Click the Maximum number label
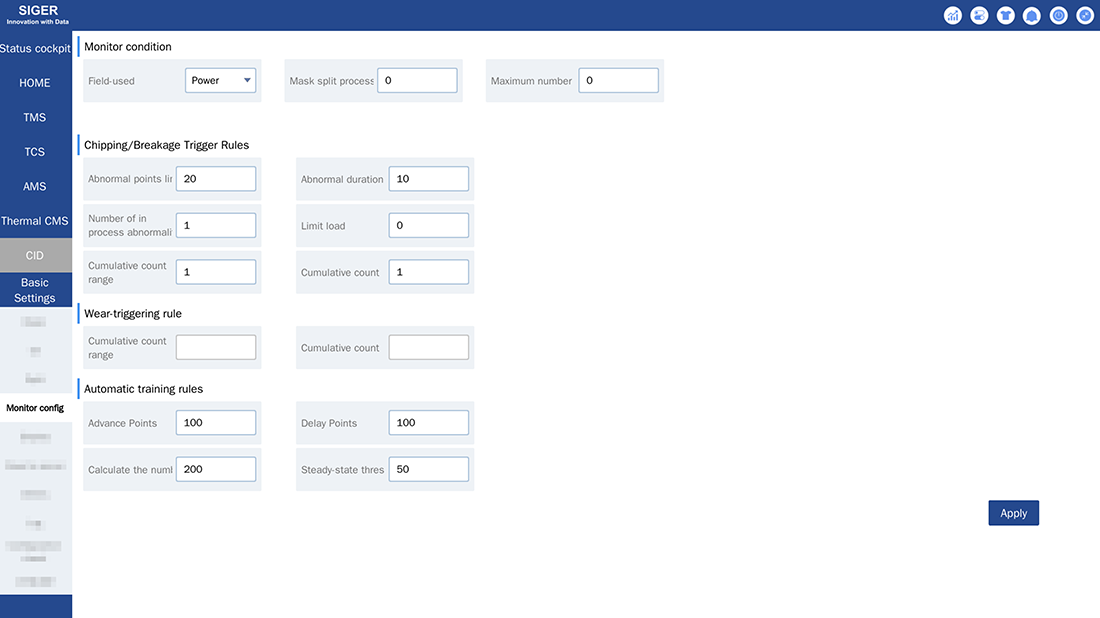Image resolution: width=1100 pixels, height=618 pixels. coord(531,81)
